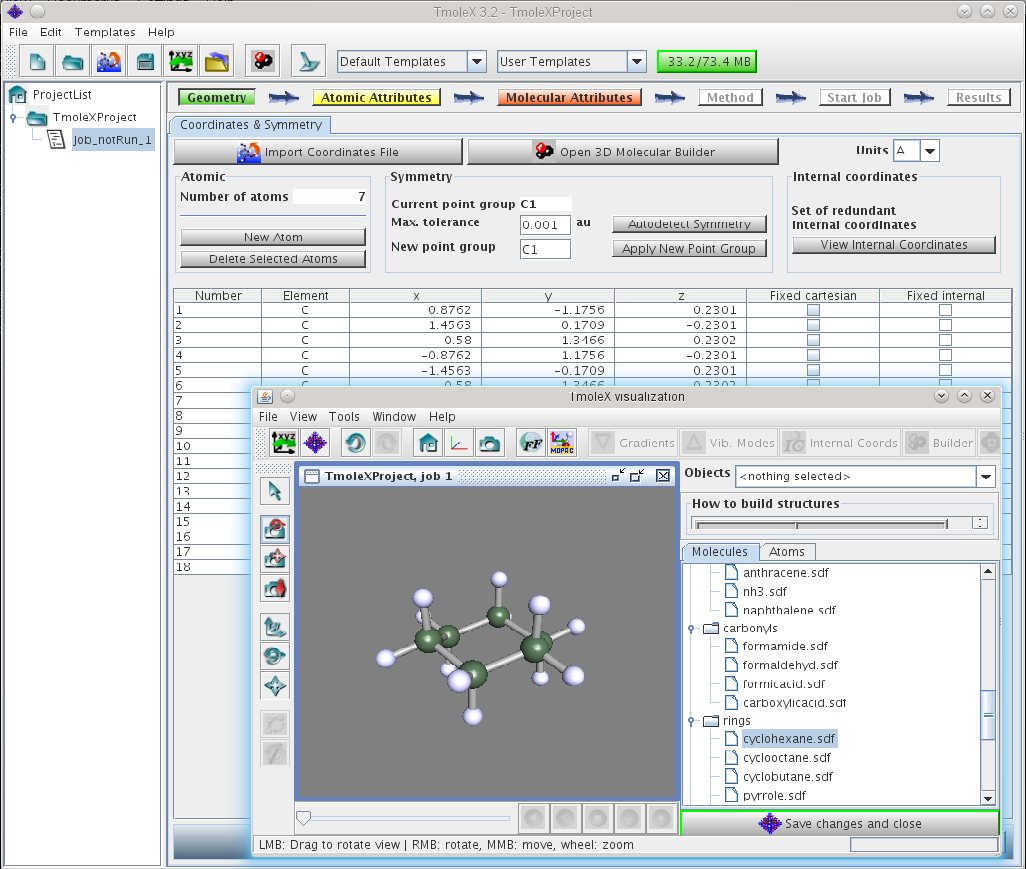
Task: Click Open 3D Molecular Builder button
Action: [623, 152]
